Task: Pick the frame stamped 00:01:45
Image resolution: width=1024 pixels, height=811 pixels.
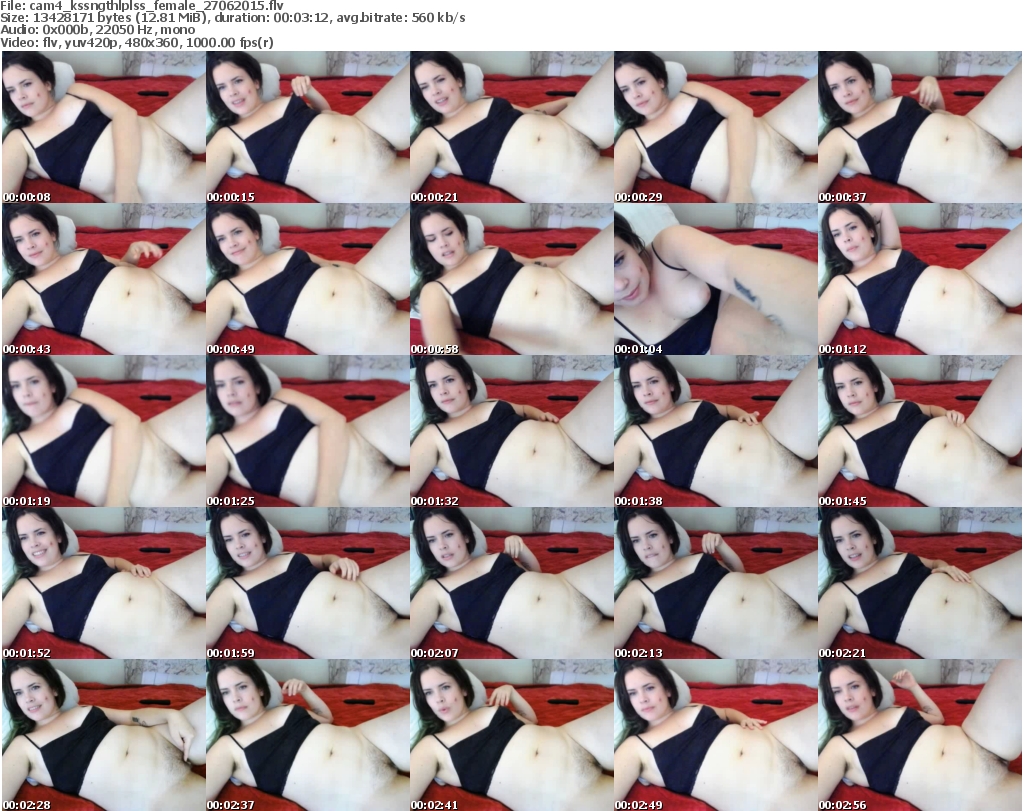Action: pyautogui.click(x=920, y=431)
